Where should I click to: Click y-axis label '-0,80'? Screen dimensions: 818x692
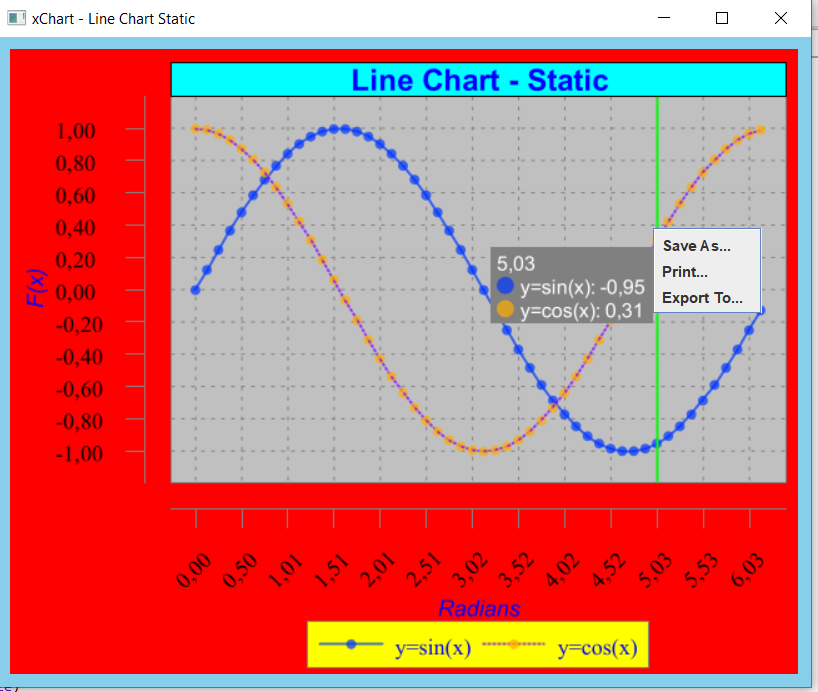79,422
